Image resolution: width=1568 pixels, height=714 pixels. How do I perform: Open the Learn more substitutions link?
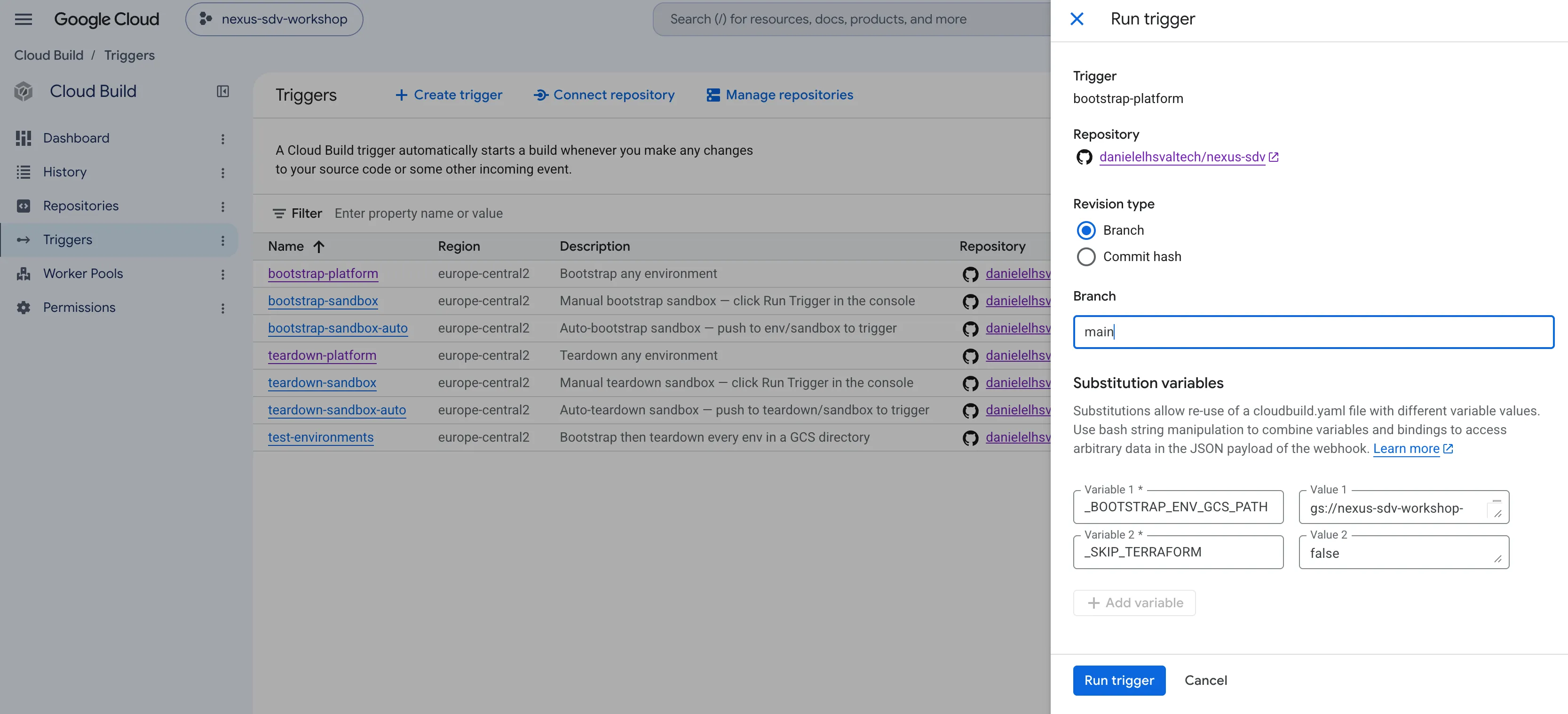tap(1413, 449)
